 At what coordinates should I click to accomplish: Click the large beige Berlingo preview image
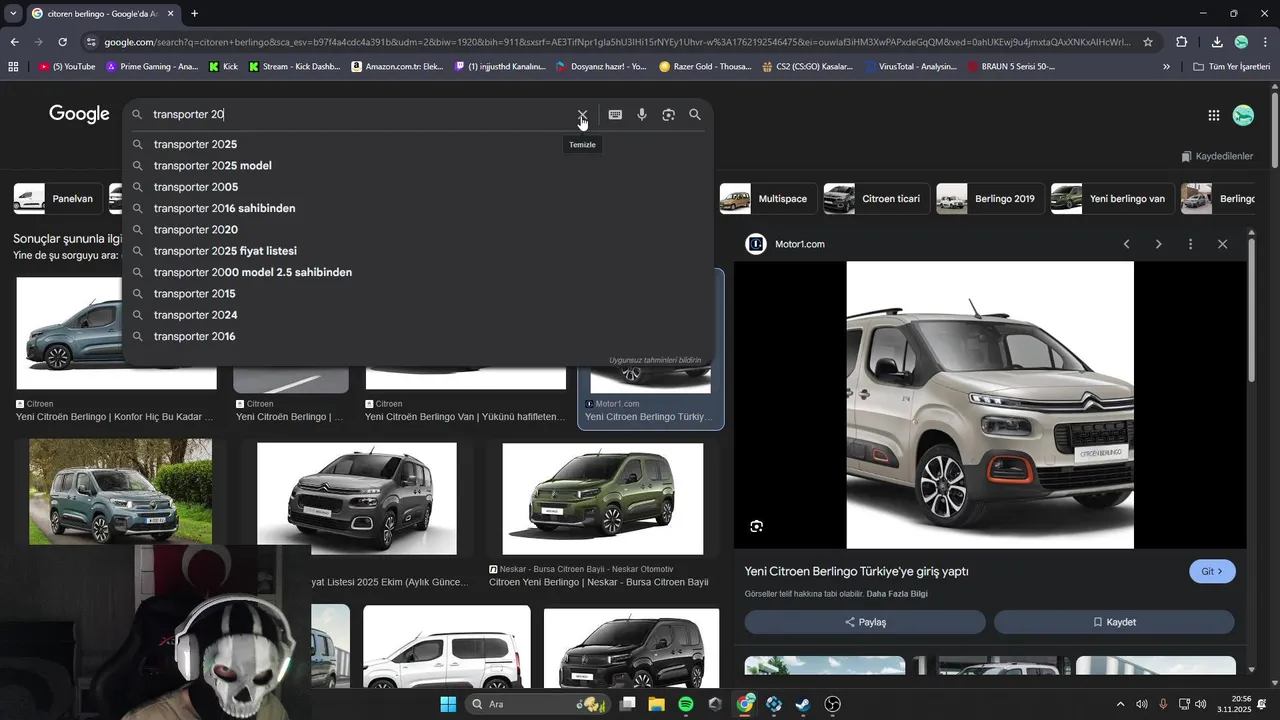point(990,405)
